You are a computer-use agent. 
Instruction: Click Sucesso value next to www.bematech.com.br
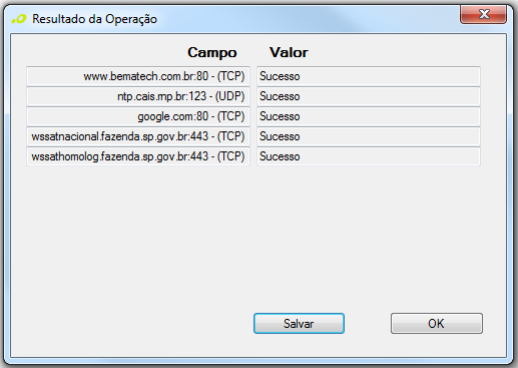368,76
